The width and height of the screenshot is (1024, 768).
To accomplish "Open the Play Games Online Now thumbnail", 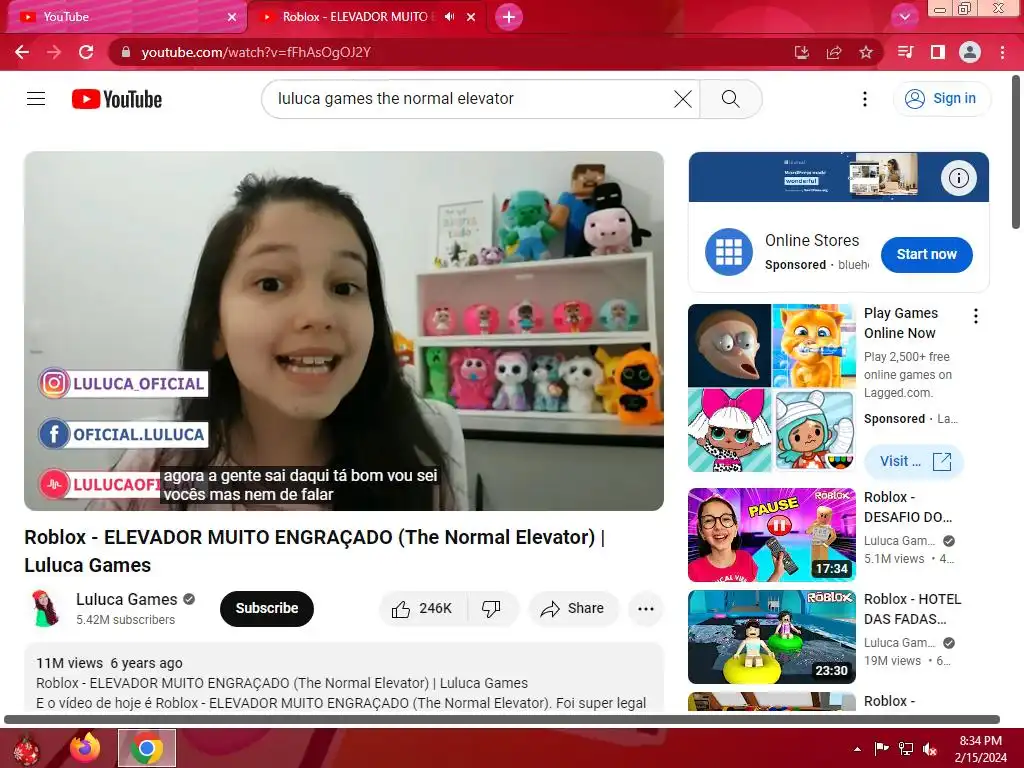I will 771,388.
